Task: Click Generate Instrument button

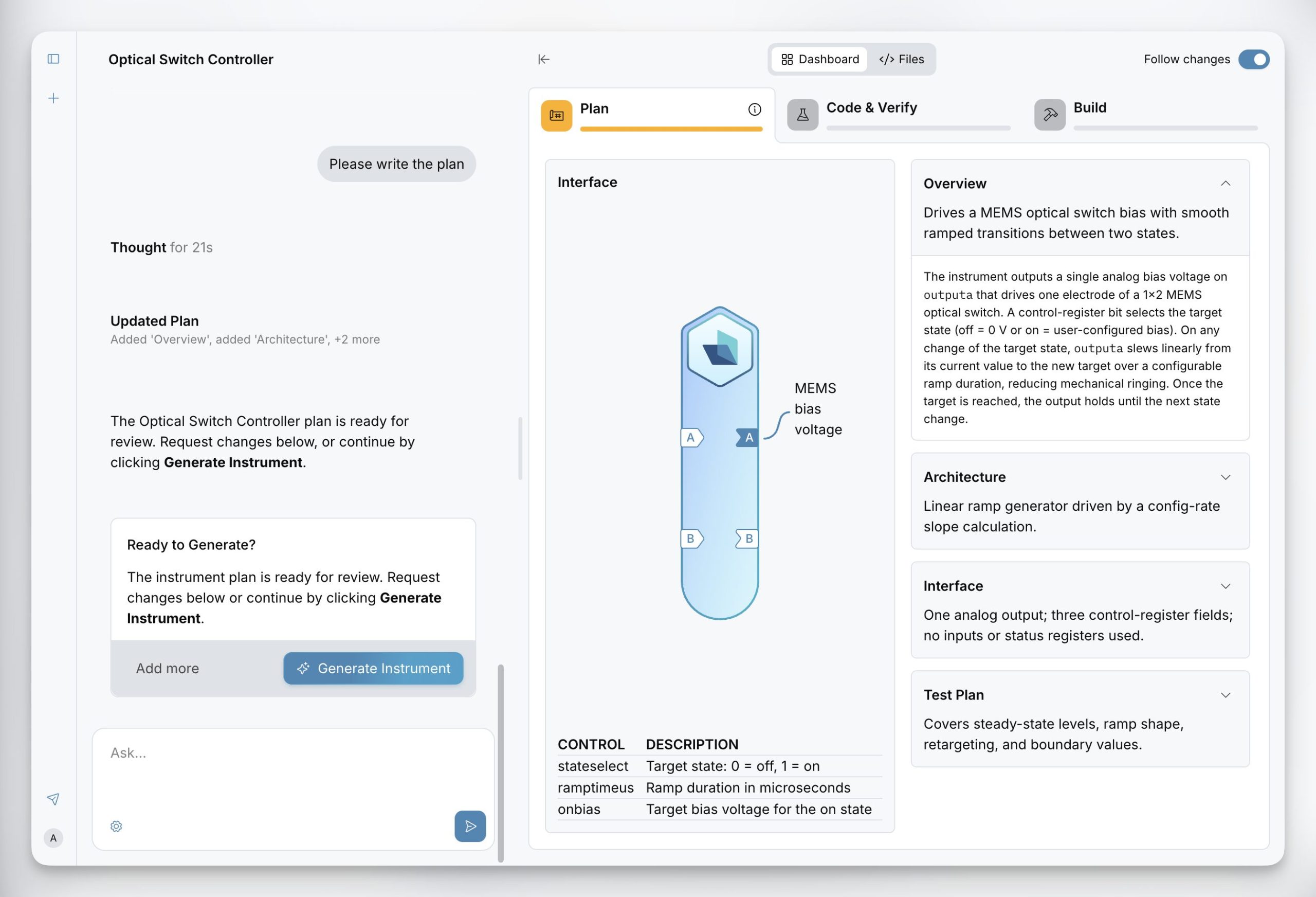Action: click(373, 669)
